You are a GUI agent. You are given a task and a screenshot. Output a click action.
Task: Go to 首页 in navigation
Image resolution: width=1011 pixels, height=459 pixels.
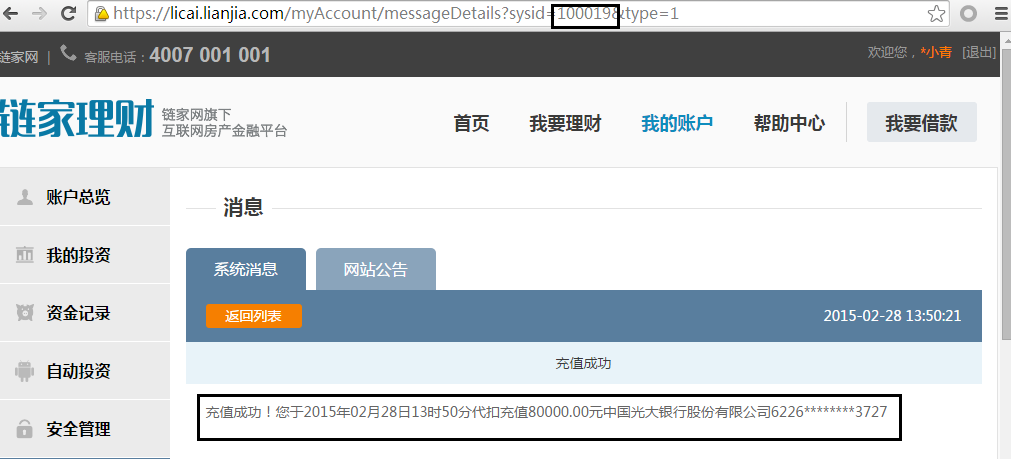(471, 123)
